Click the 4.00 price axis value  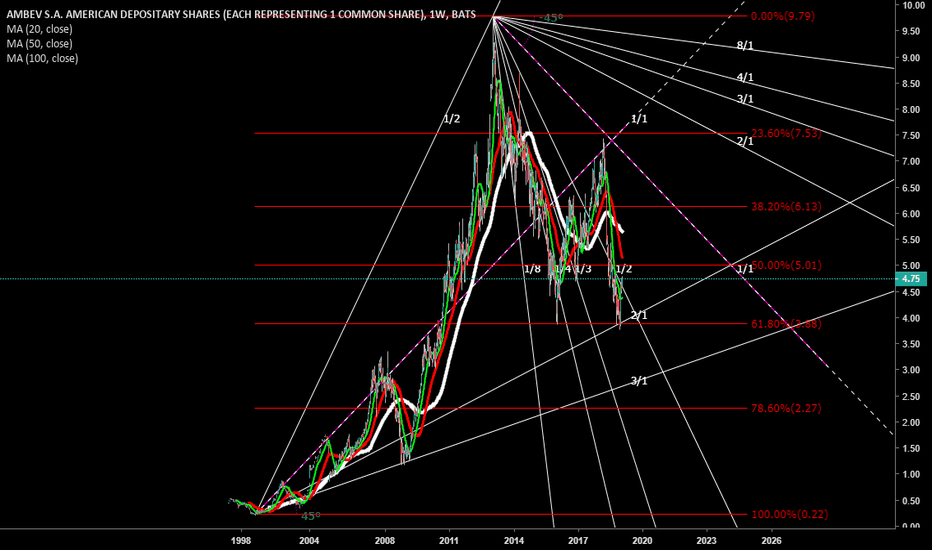click(913, 318)
